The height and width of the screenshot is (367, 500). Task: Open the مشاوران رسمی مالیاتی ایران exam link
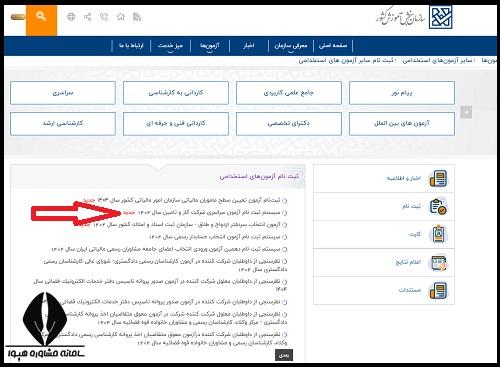click(x=166, y=249)
